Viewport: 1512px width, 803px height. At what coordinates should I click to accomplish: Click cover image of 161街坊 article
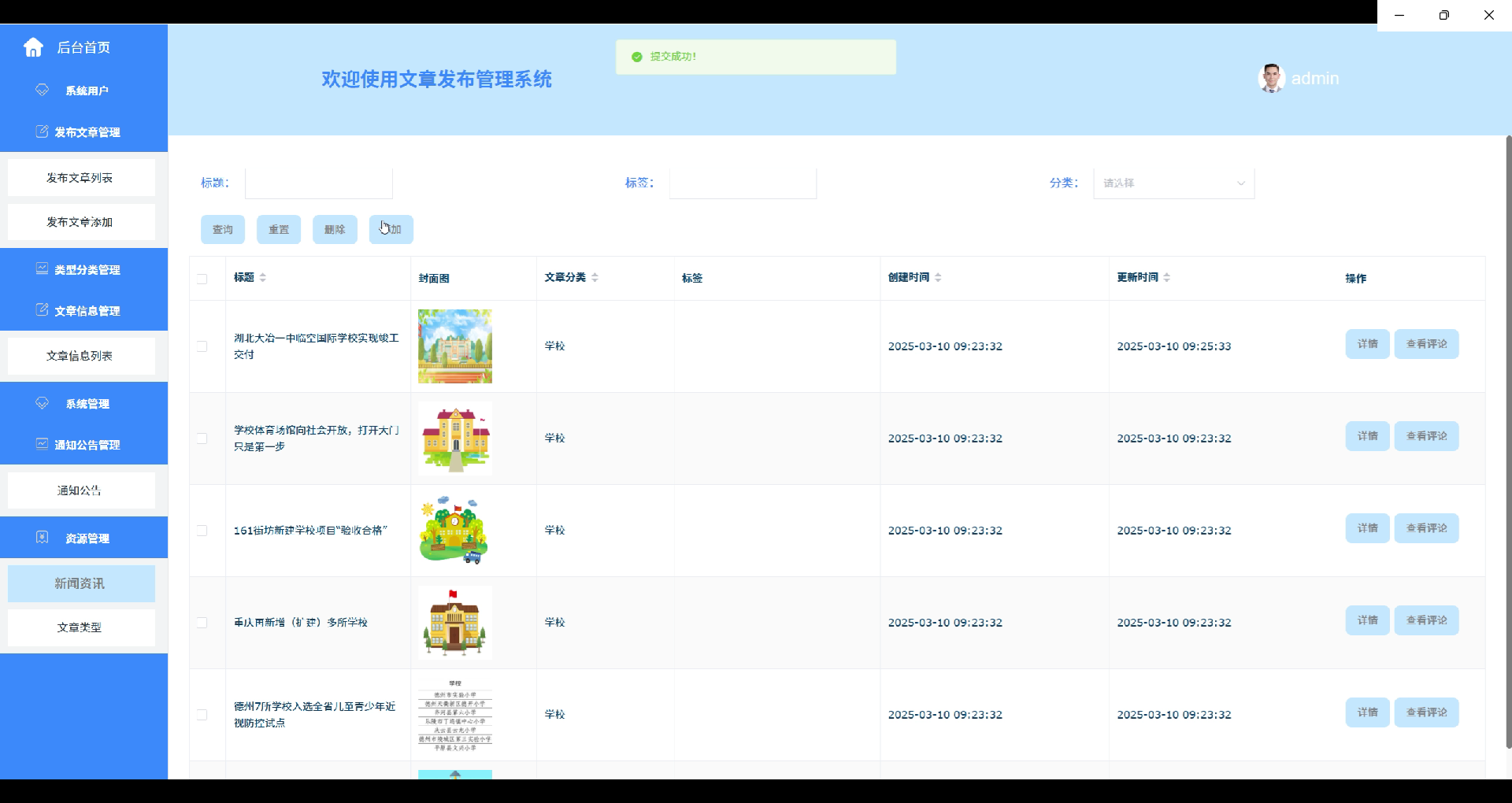455,531
